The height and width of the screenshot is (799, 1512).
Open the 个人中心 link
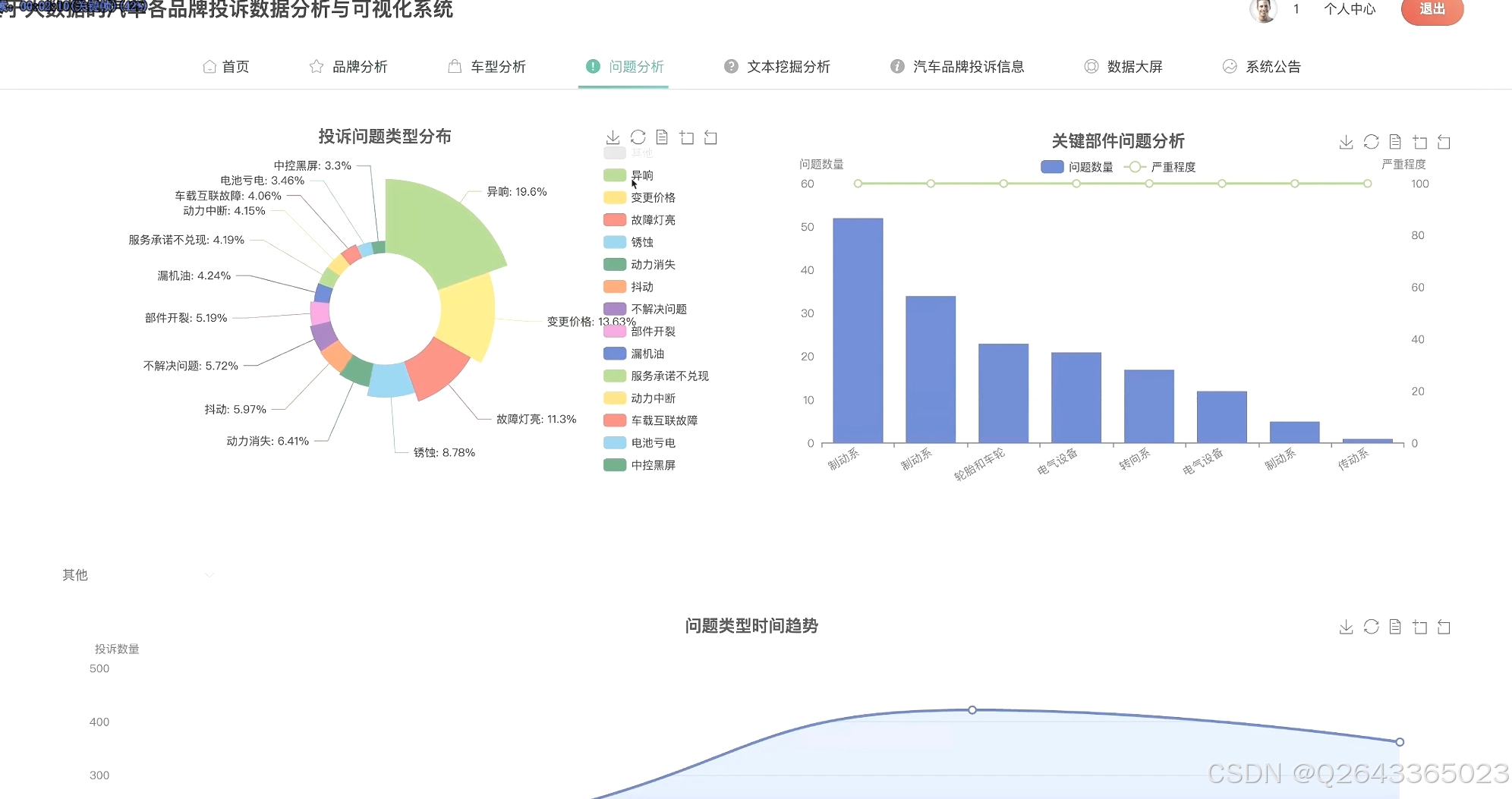1350,9
